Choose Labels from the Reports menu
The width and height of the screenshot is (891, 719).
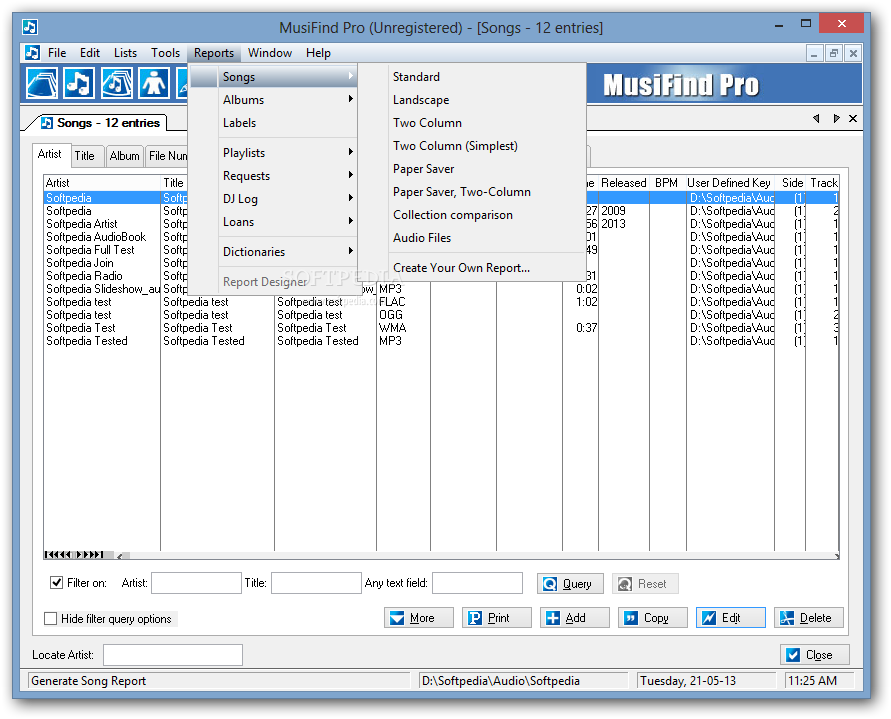point(273,123)
